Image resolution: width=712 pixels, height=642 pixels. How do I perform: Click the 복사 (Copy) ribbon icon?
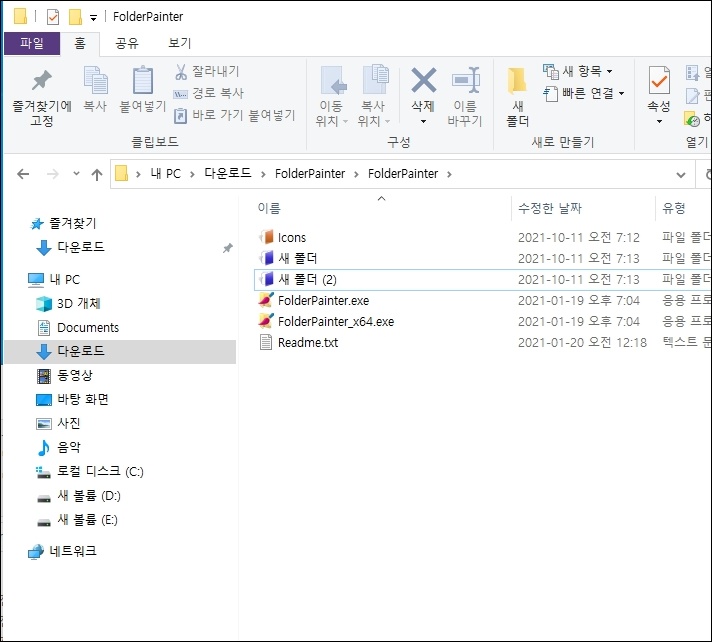95,80
